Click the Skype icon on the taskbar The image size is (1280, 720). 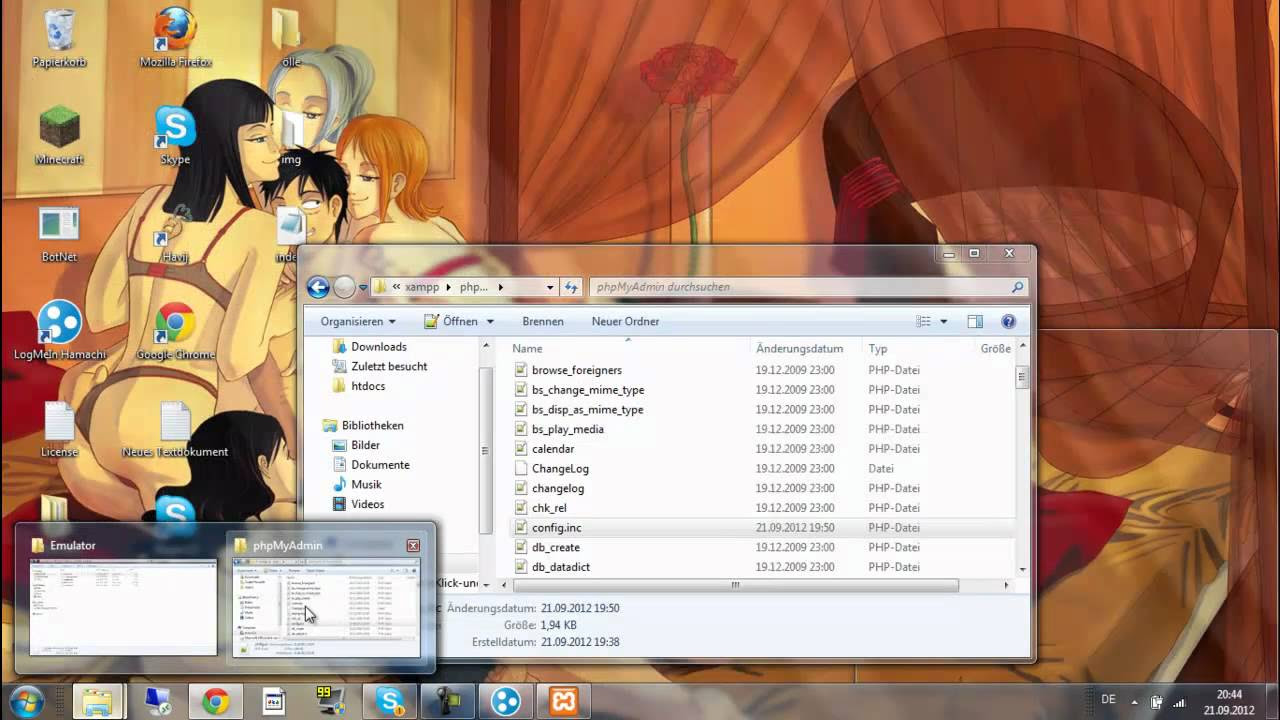pyautogui.click(x=389, y=702)
